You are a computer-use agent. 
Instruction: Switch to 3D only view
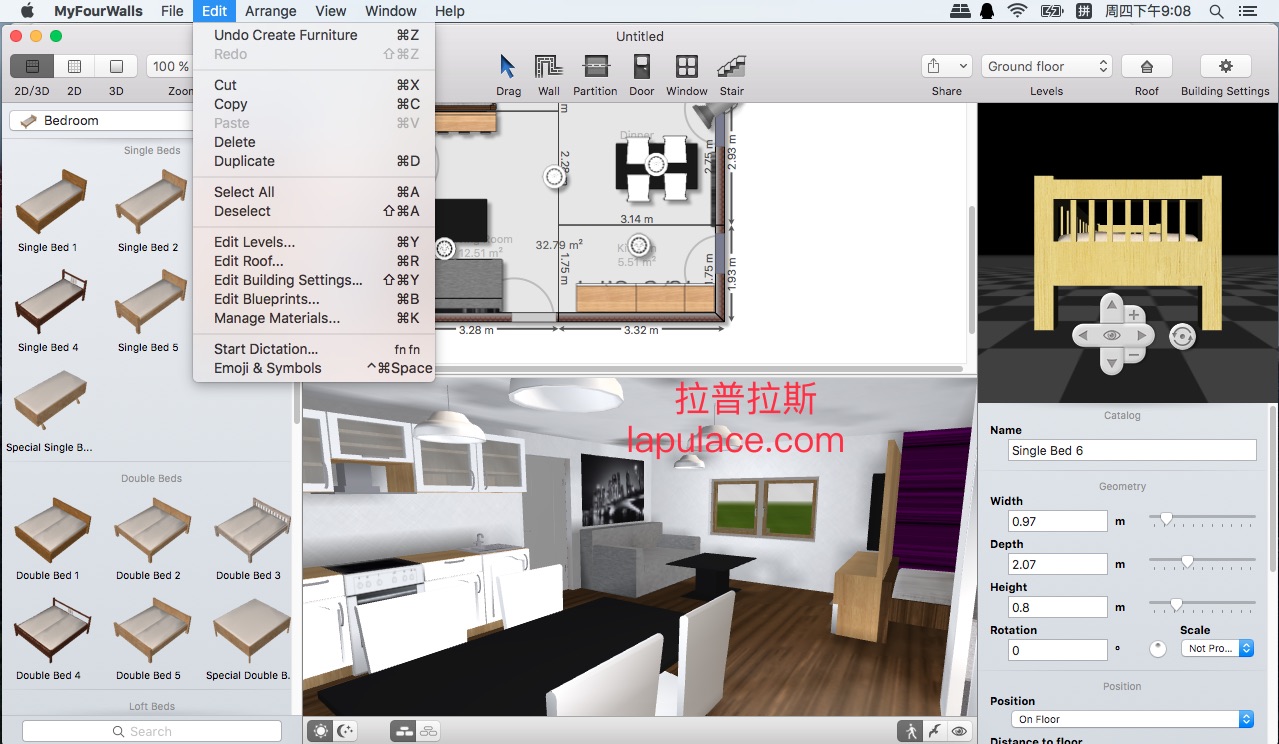pos(116,66)
